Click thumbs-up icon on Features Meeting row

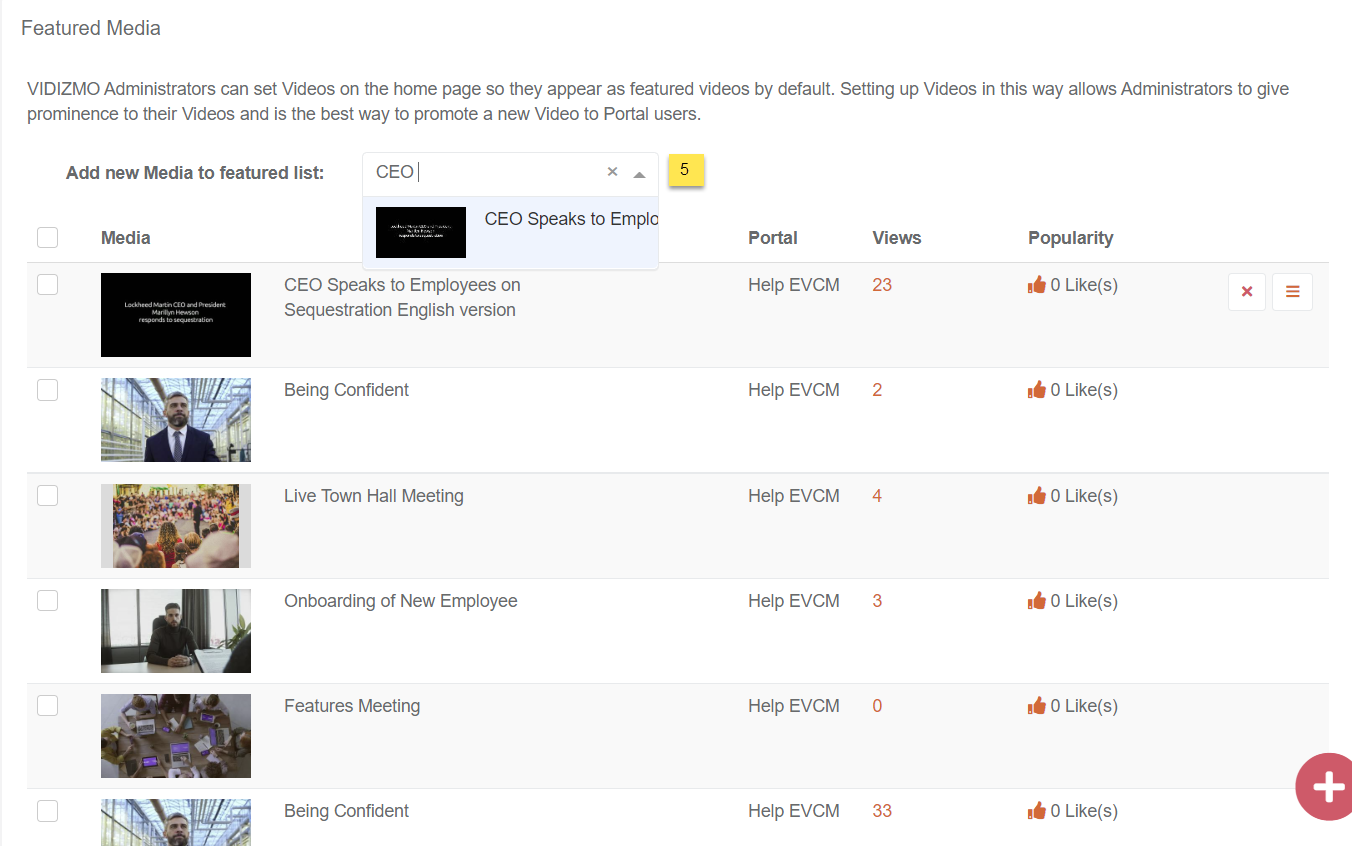click(x=1037, y=706)
